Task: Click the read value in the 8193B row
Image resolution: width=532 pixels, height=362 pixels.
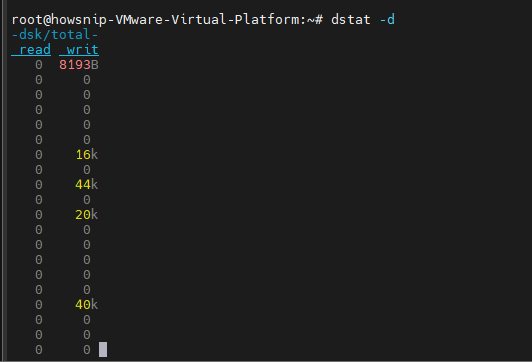Action: [x=39, y=65]
